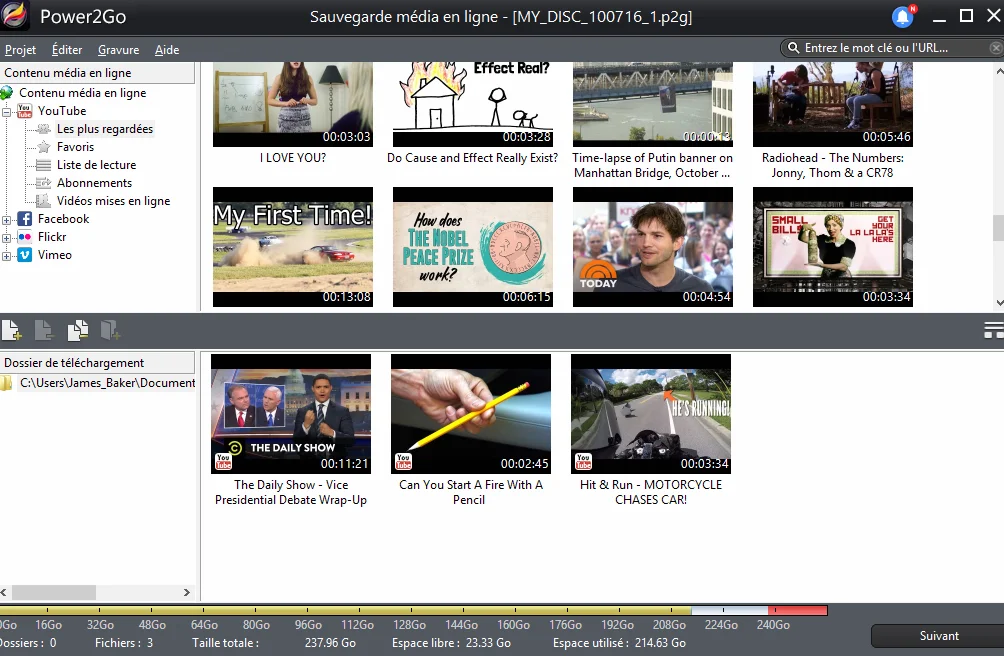Open the Éditer menu
The width and height of the screenshot is (1004, 656).
(x=67, y=50)
